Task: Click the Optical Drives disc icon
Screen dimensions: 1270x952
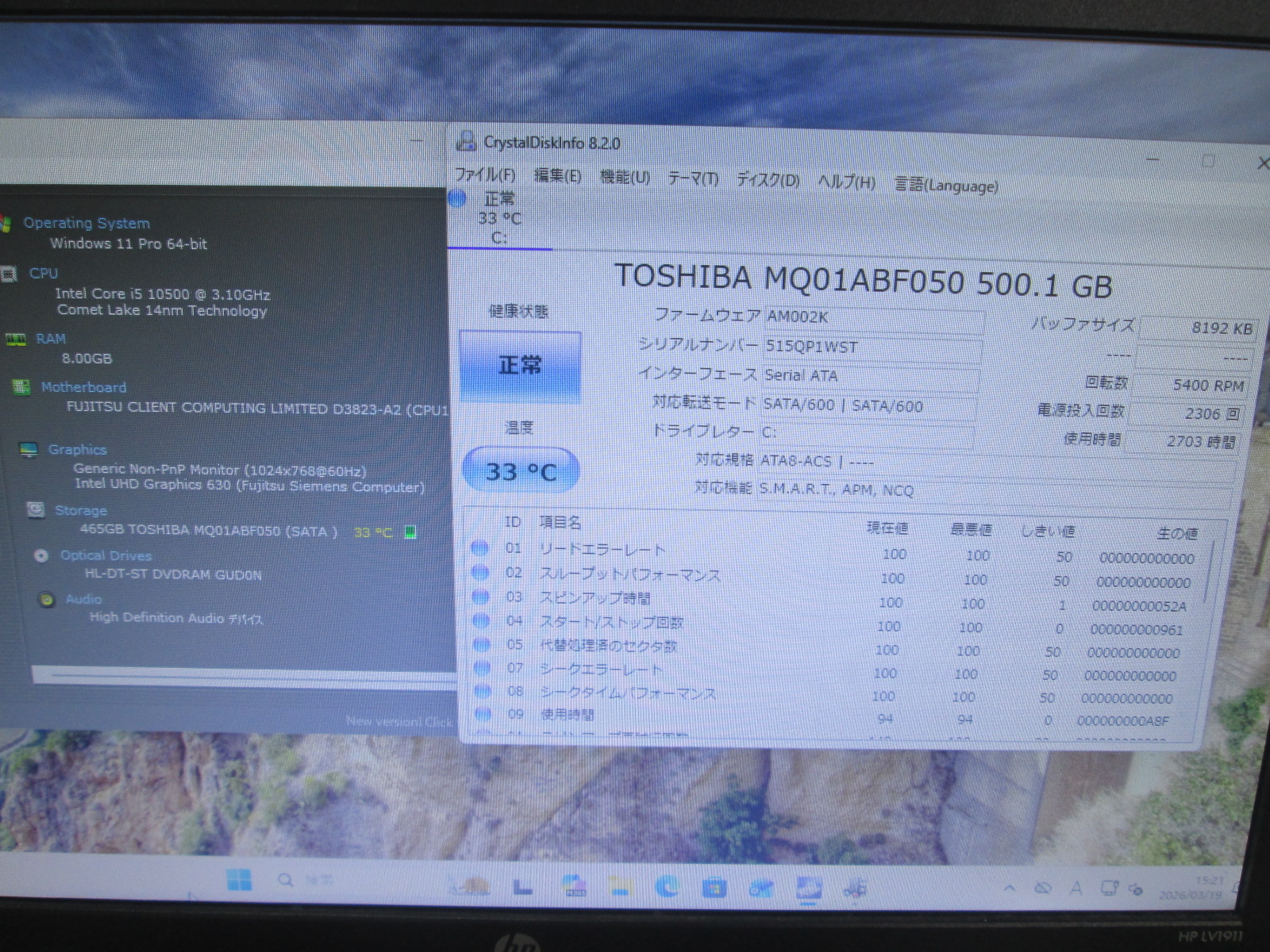Action: tap(41, 555)
